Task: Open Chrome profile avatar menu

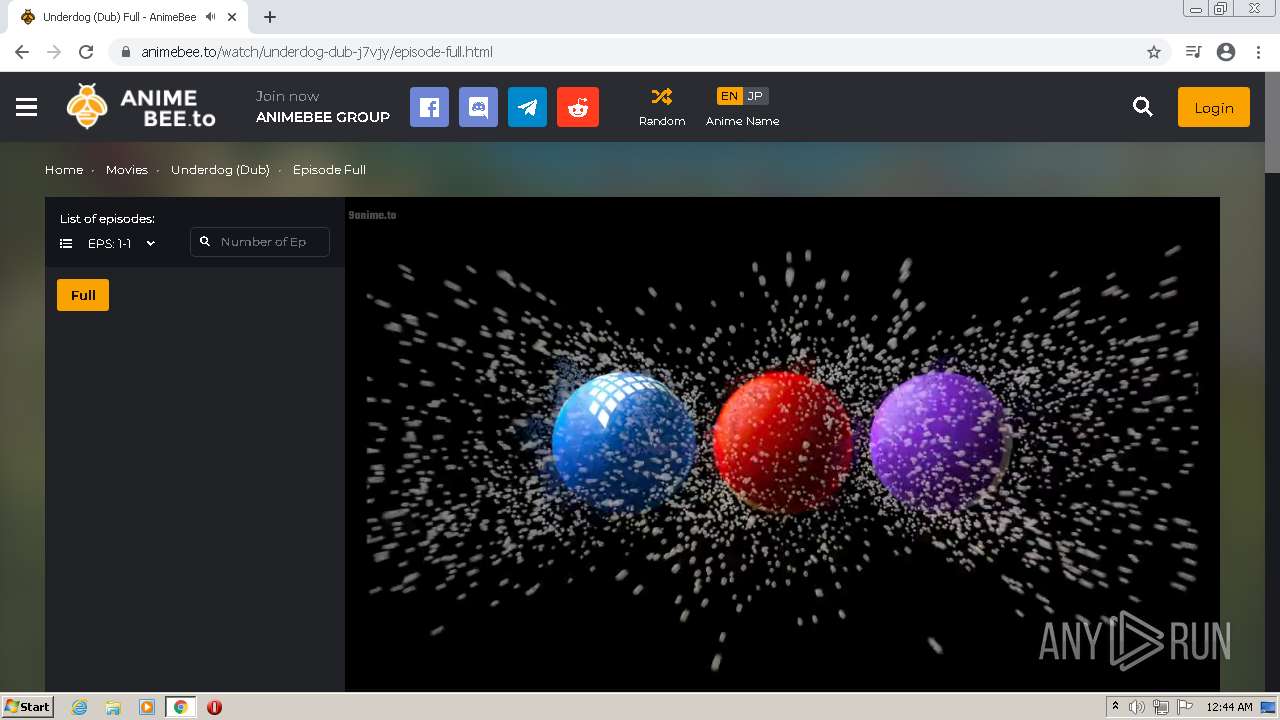Action: pos(1226,52)
